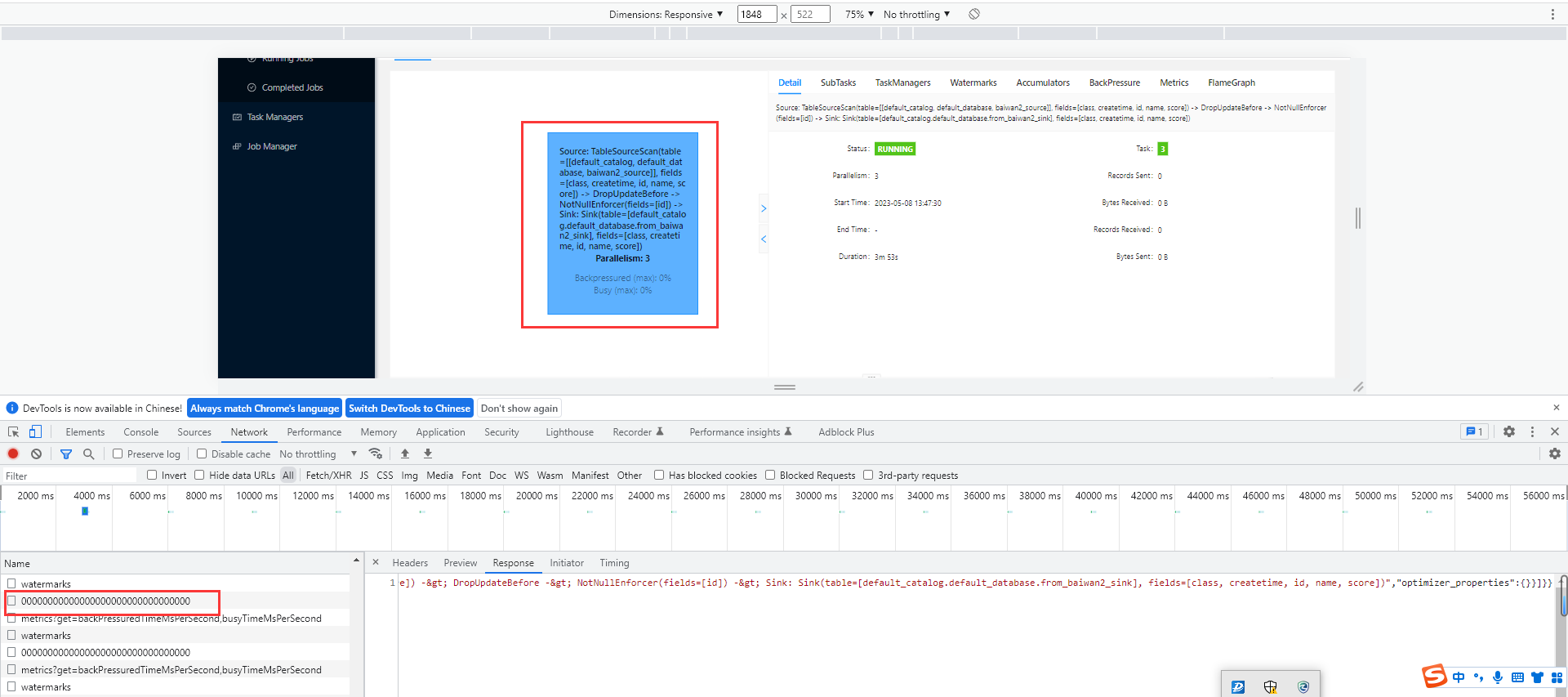The height and width of the screenshot is (697, 1568).
Task: Toggle the network filter funnel icon
Action: (x=66, y=453)
